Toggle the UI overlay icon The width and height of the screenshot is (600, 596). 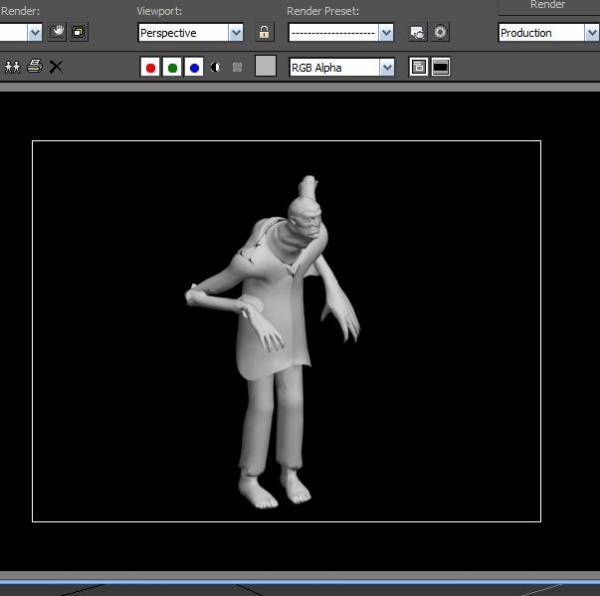tap(418, 67)
